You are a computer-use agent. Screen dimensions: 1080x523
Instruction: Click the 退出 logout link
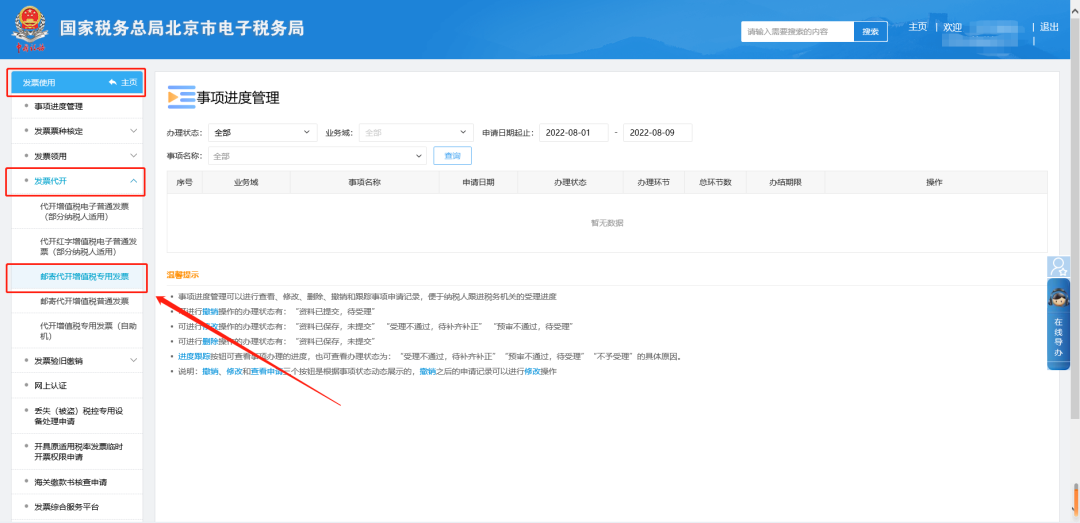pyautogui.click(x=1049, y=27)
